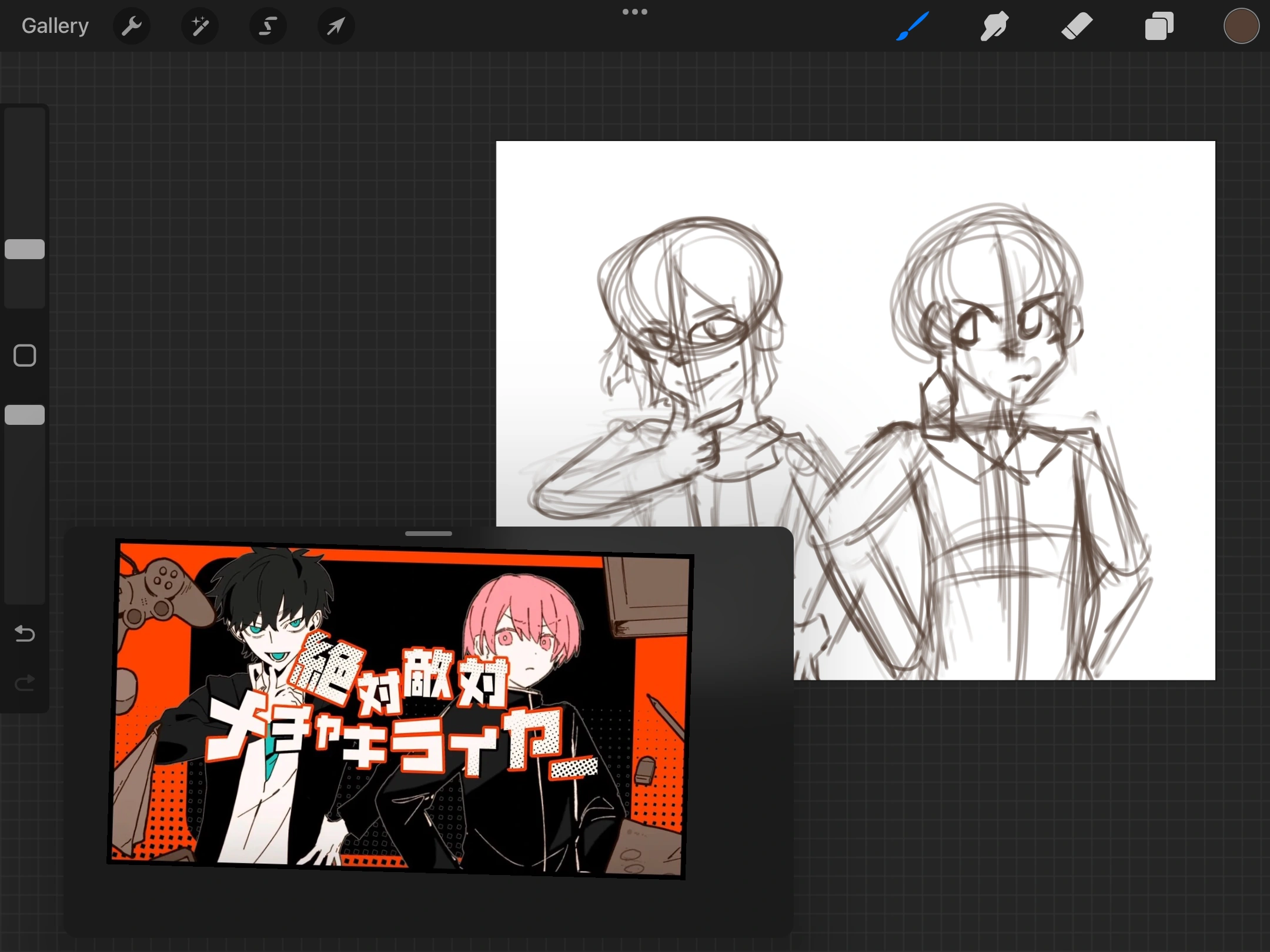Select the Smudge tool
Image resolution: width=1270 pixels, height=952 pixels.
pyautogui.click(x=994, y=25)
